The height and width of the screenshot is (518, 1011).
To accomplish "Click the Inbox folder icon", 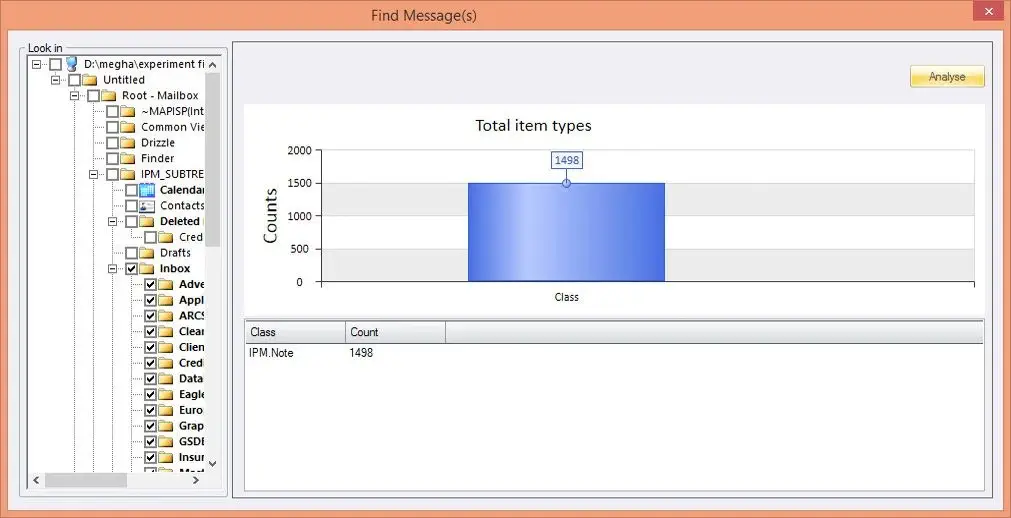I will pyautogui.click(x=147, y=269).
